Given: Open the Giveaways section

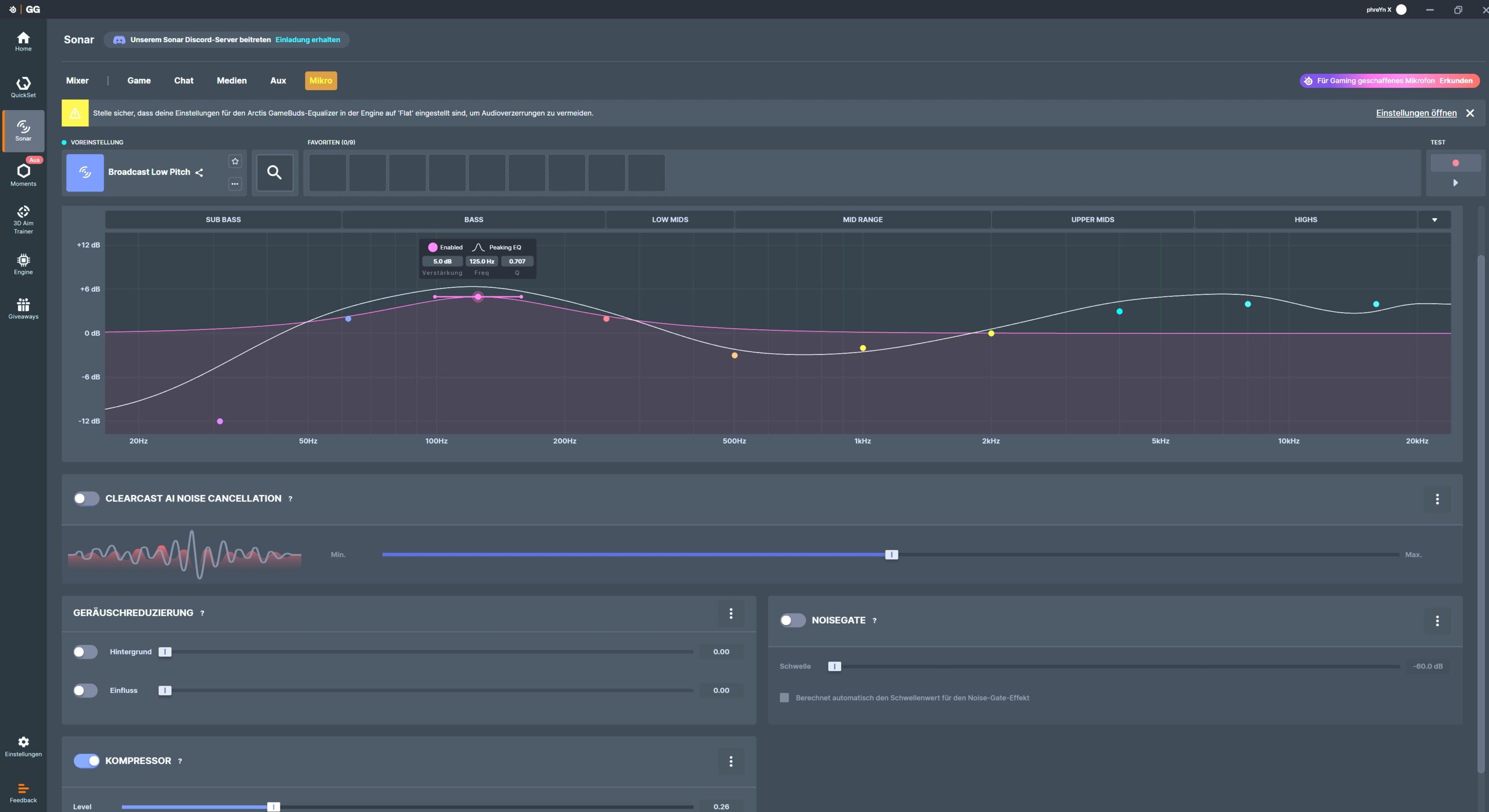Looking at the screenshot, I should pos(23,308).
